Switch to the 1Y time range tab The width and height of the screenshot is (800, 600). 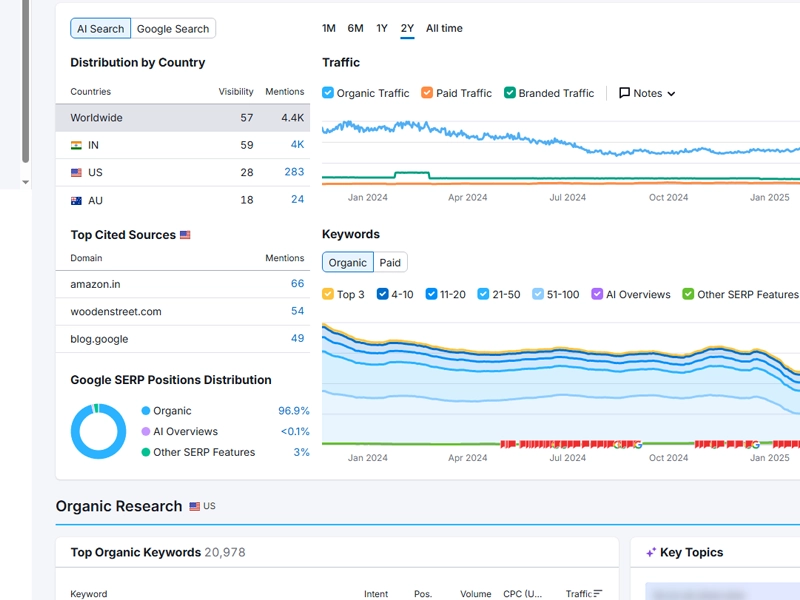pos(380,29)
